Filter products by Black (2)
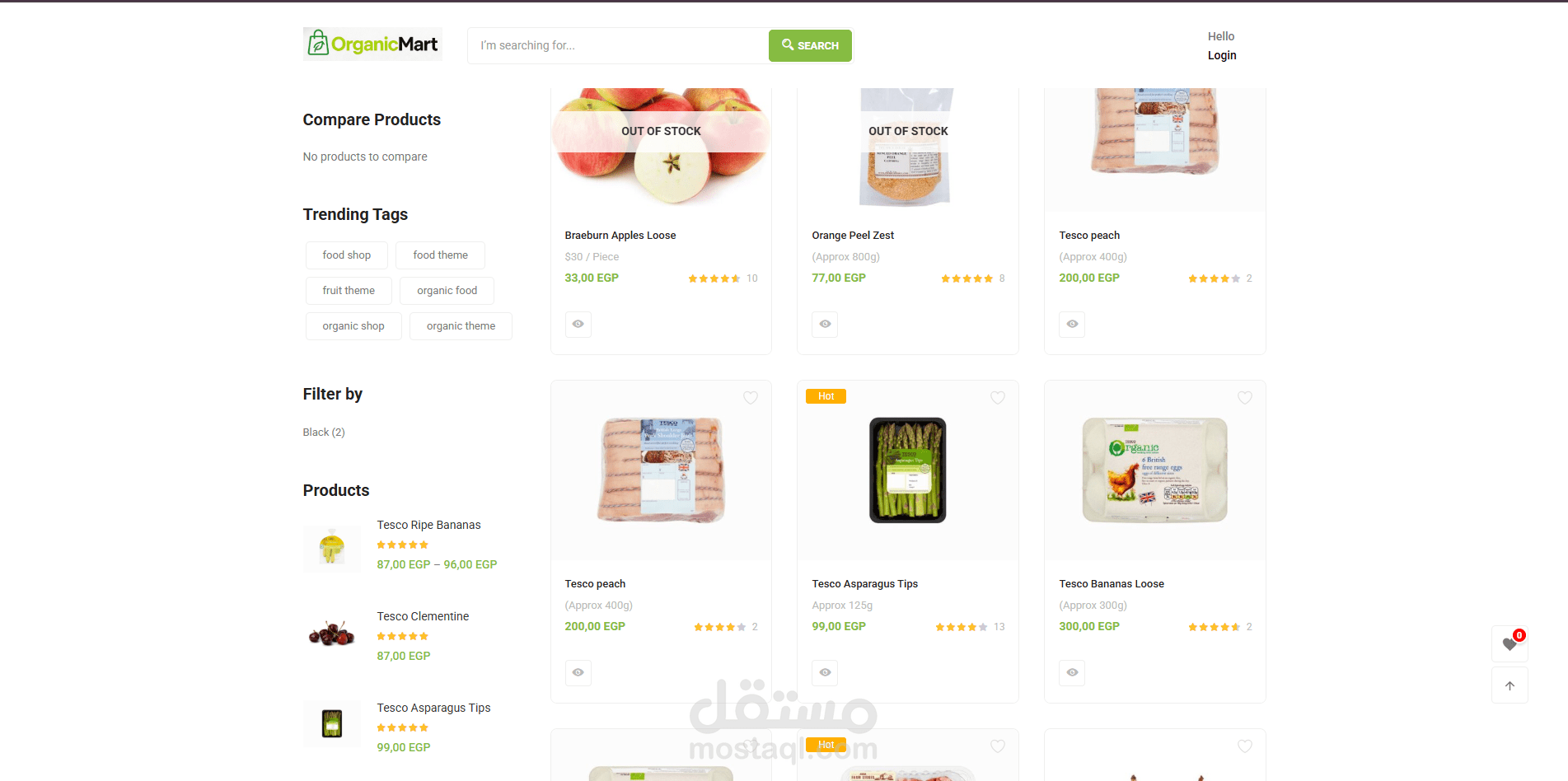The width and height of the screenshot is (1568, 781). click(324, 433)
